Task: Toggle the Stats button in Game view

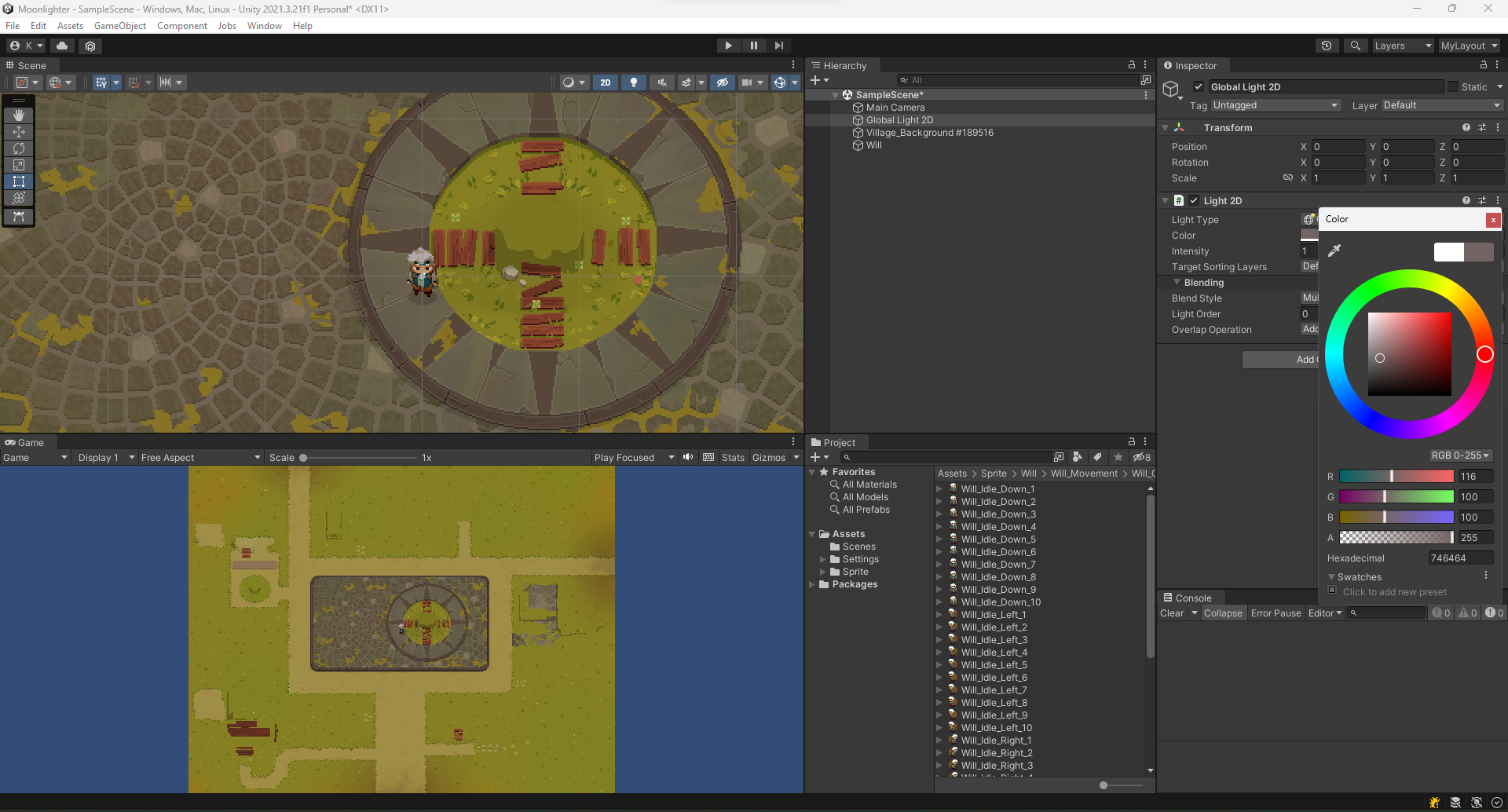Action: click(x=733, y=457)
